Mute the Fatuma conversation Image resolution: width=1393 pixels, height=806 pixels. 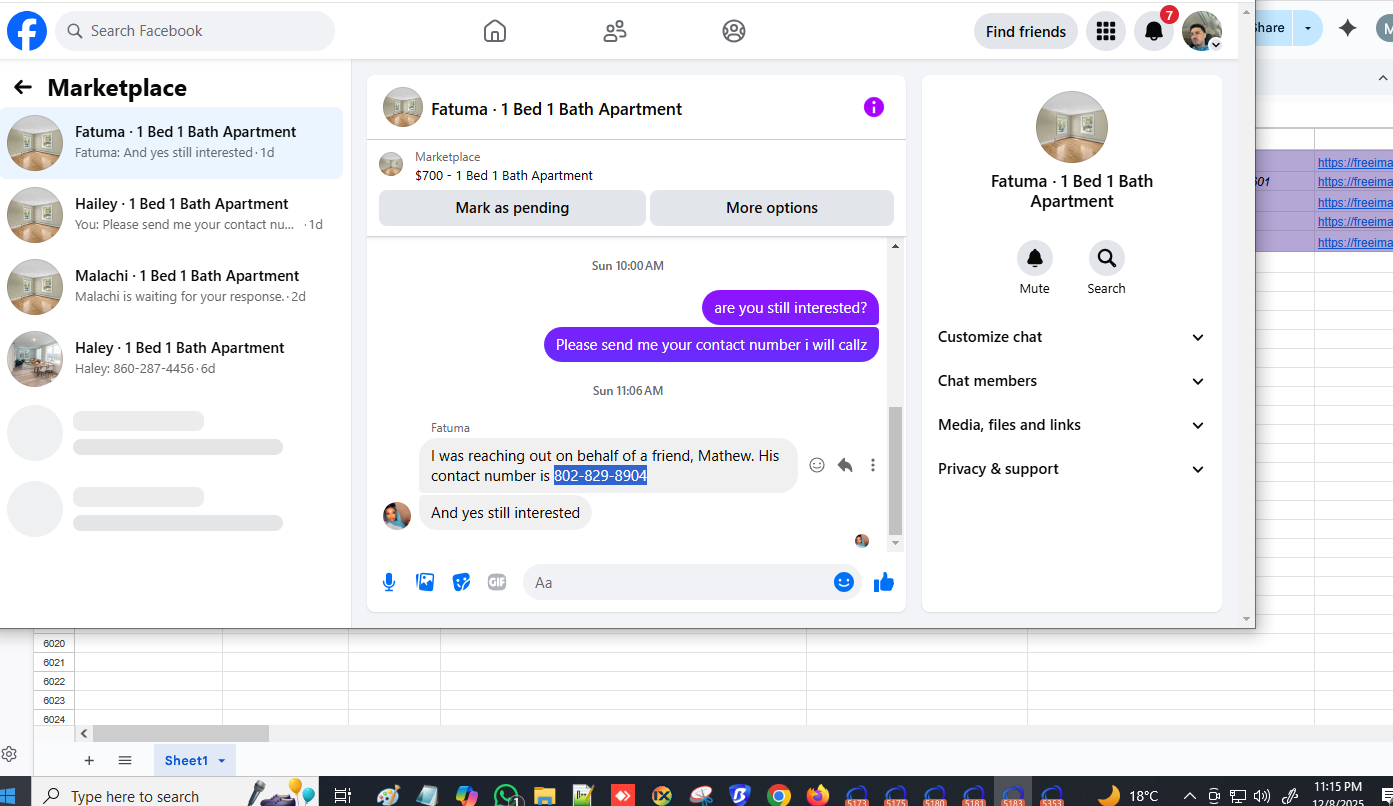[1035, 258]
